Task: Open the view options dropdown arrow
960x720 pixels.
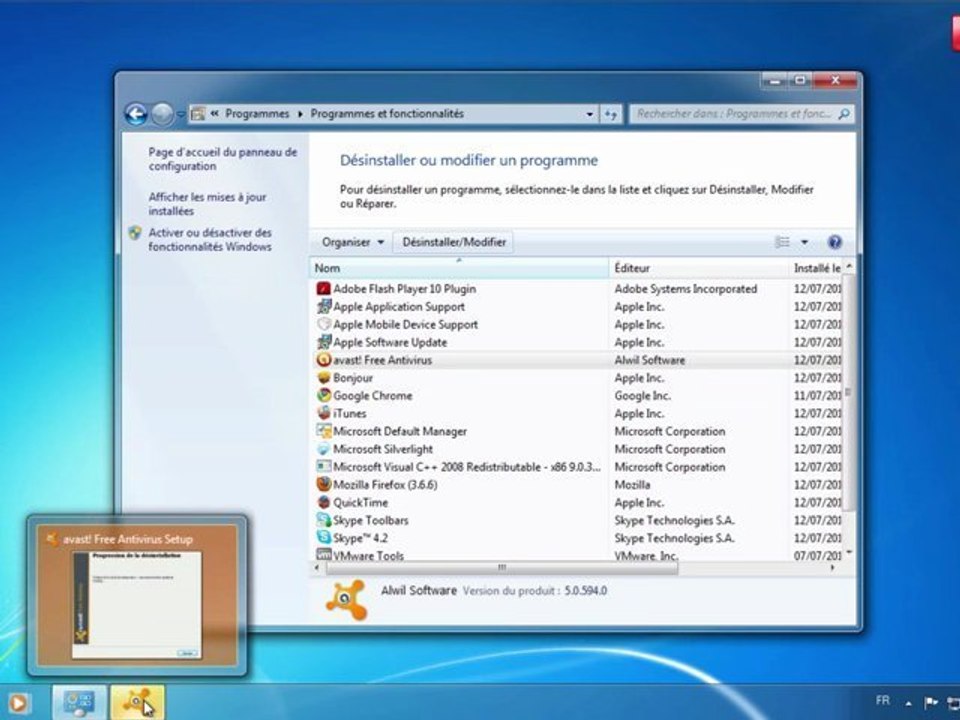Action: (804, 242)
